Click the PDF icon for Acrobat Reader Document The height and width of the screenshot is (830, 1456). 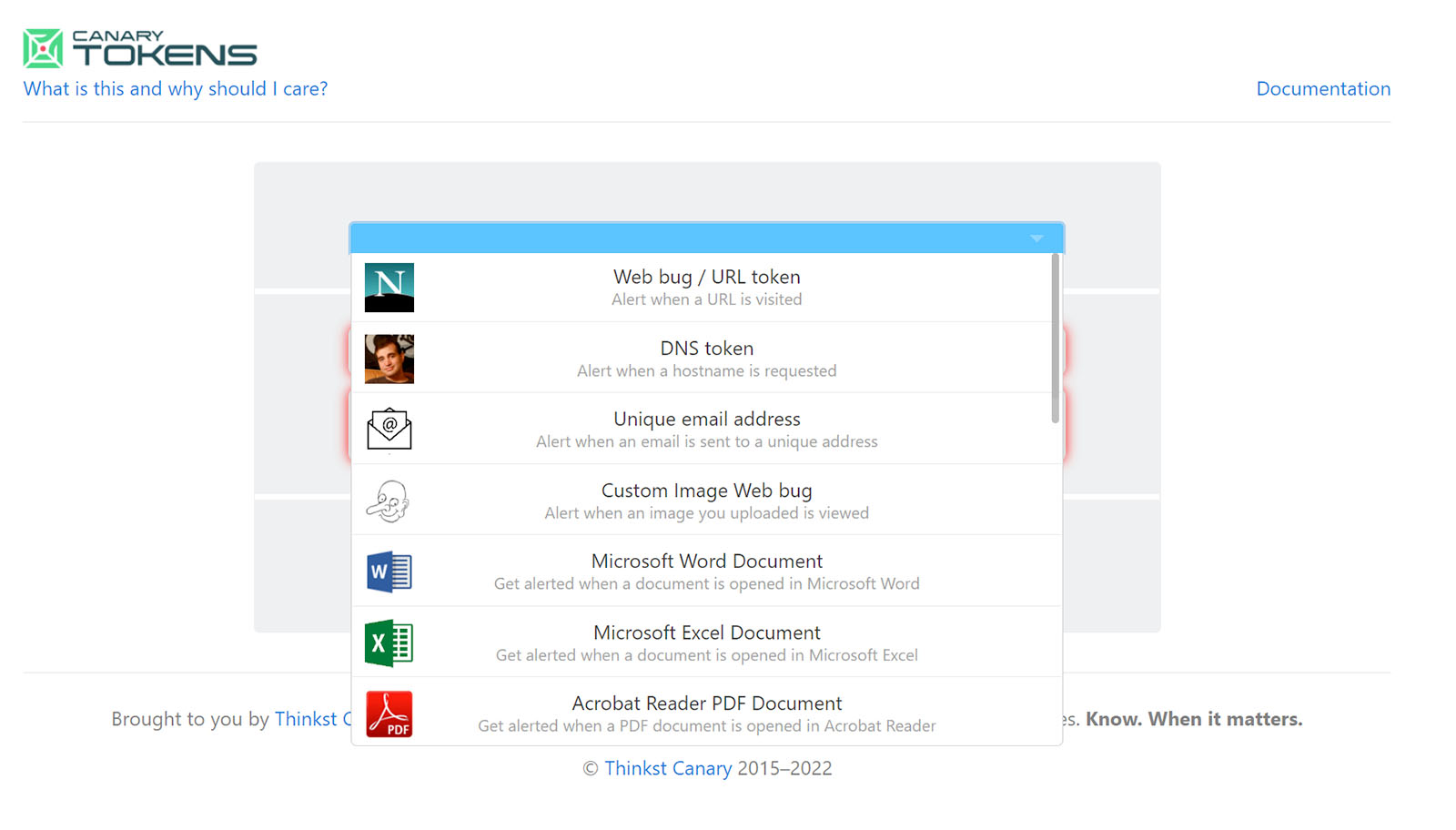389,714
